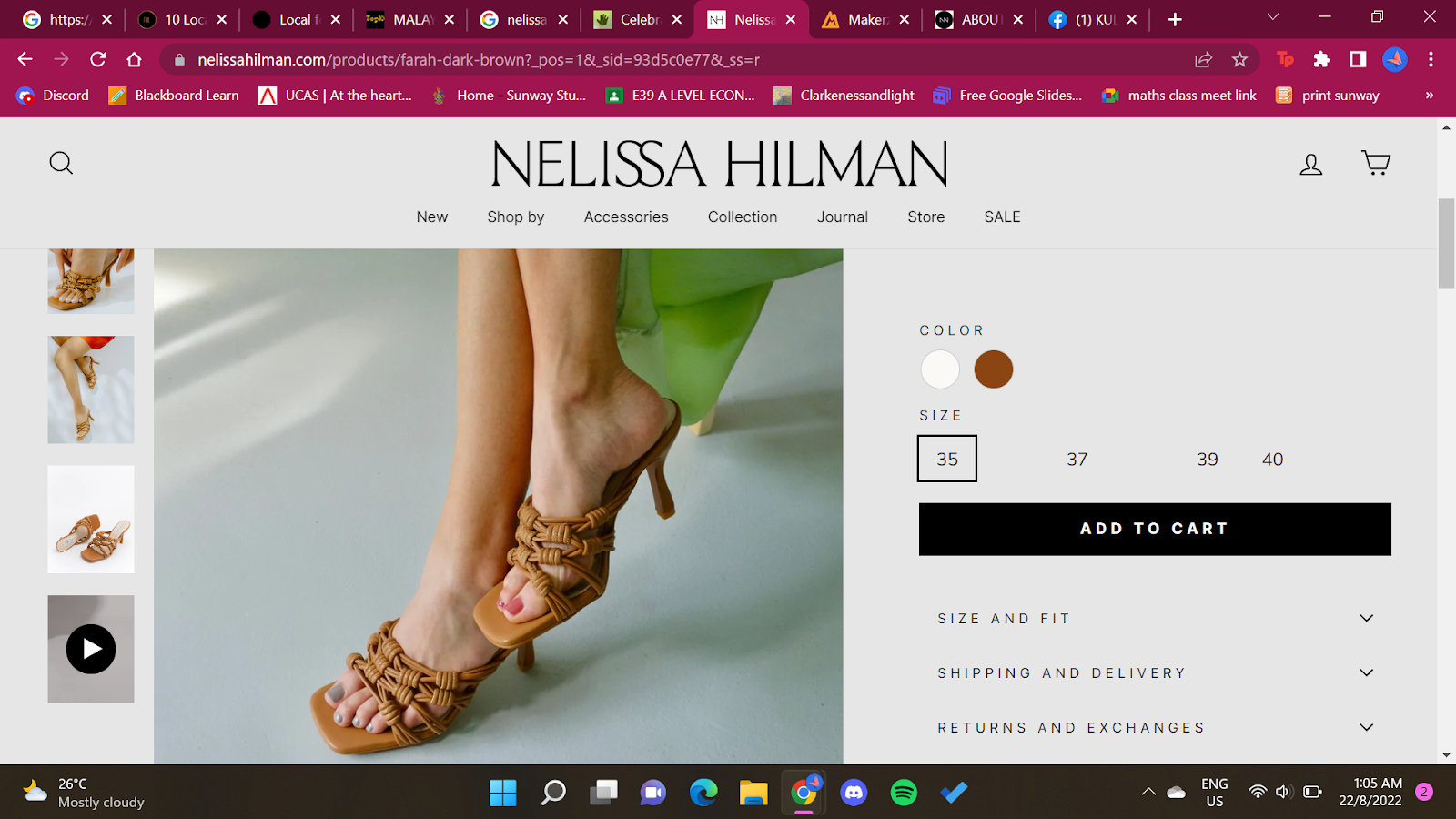1456x819 pixels.
Task: Open the Store menu item
Action: (x=926, y=217)
